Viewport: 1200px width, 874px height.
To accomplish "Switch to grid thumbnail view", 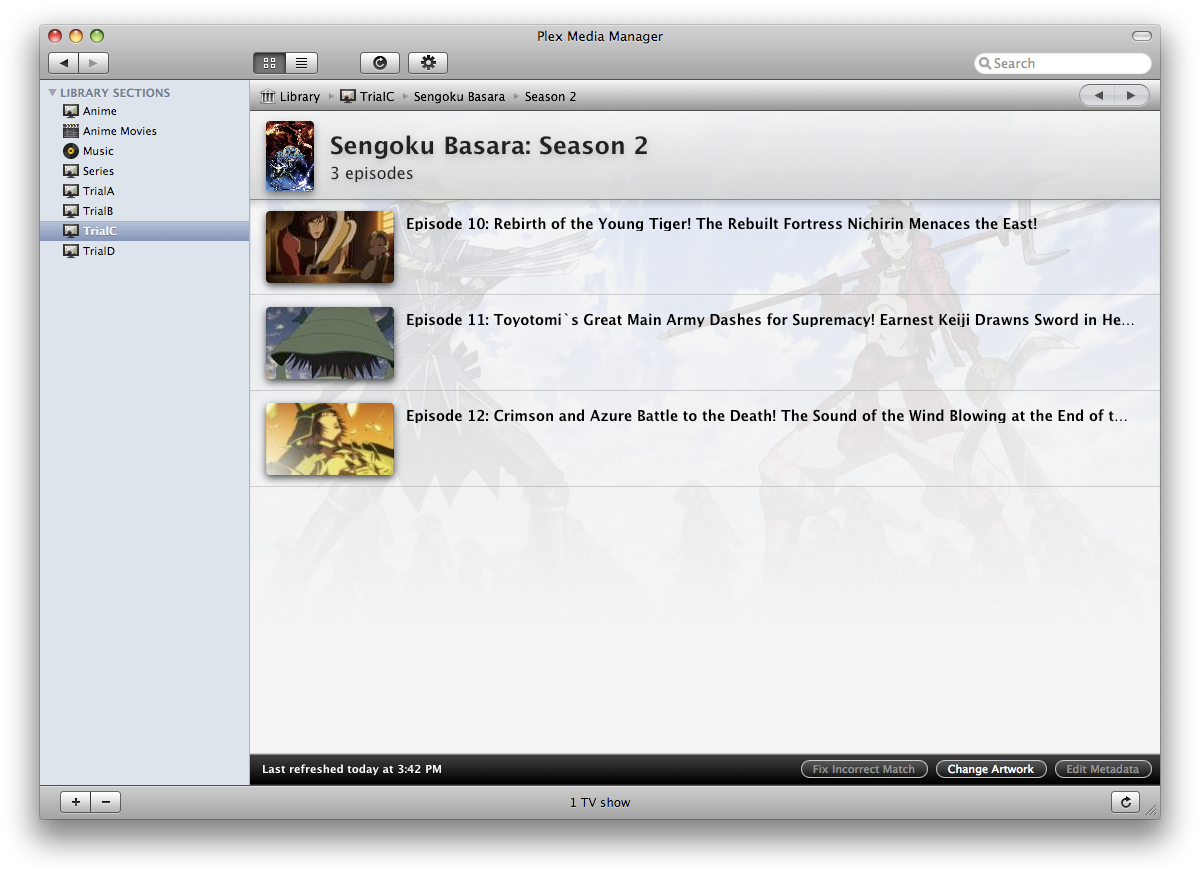I will tap(269, 63).
